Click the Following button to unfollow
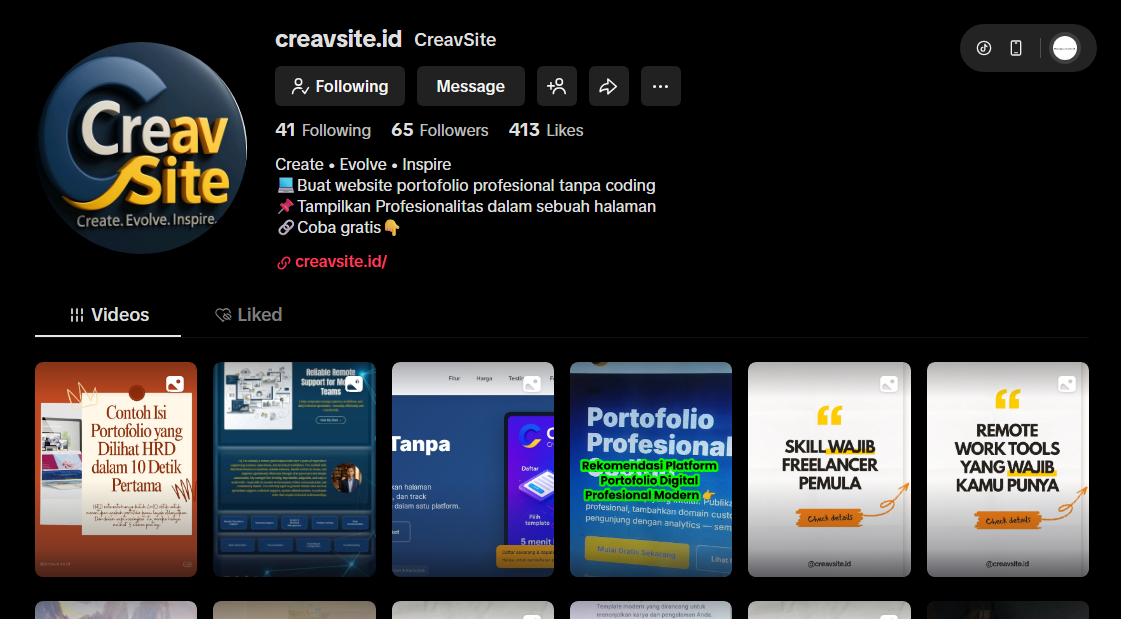 [x=339, y=86]
